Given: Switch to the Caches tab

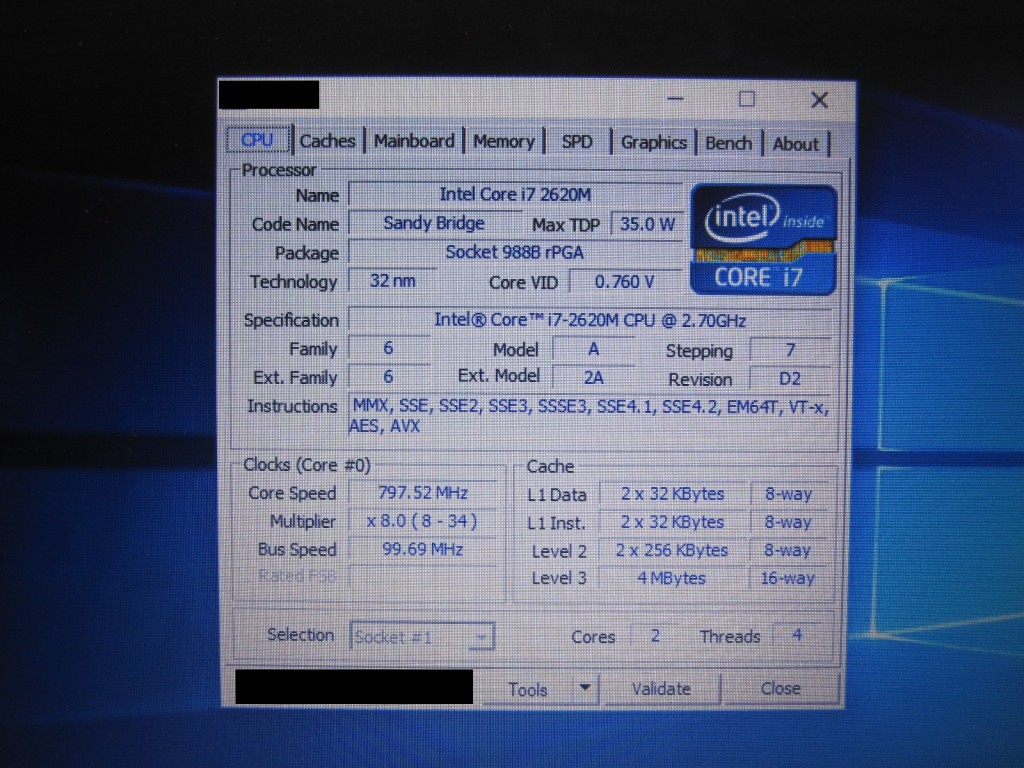Looking at the screenshot, I should click(327, 141).
